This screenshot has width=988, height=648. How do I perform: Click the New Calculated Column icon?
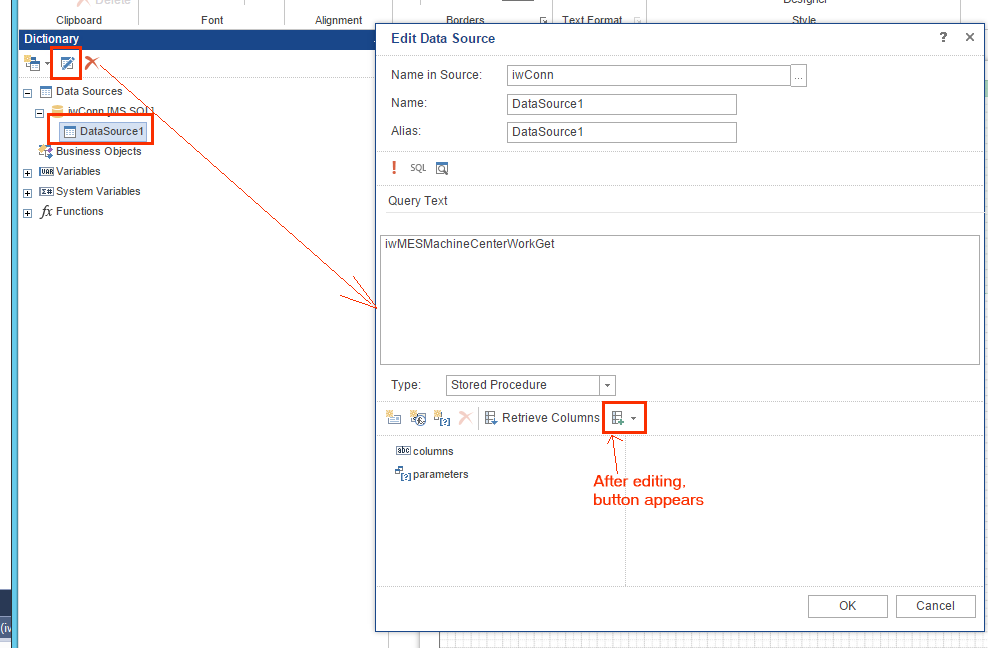coord(418,418)
